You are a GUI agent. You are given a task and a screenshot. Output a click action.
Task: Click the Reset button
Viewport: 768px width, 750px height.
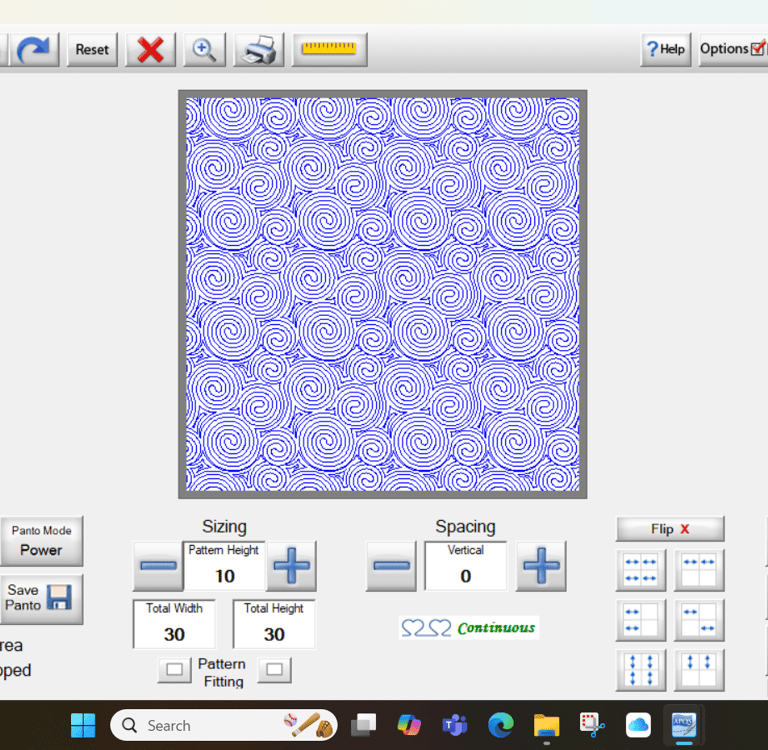click(x=92, y=49)
